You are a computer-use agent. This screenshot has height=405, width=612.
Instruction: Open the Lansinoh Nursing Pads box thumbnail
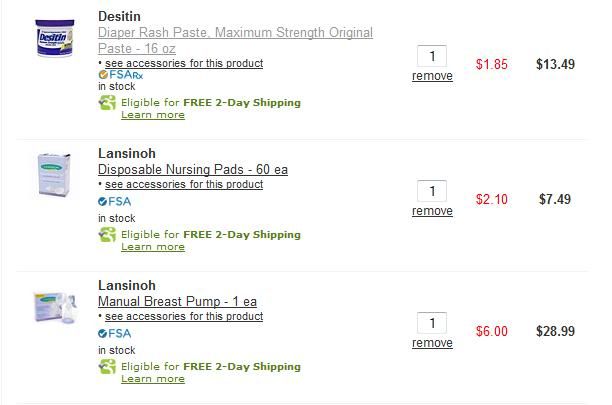point(54,174)
